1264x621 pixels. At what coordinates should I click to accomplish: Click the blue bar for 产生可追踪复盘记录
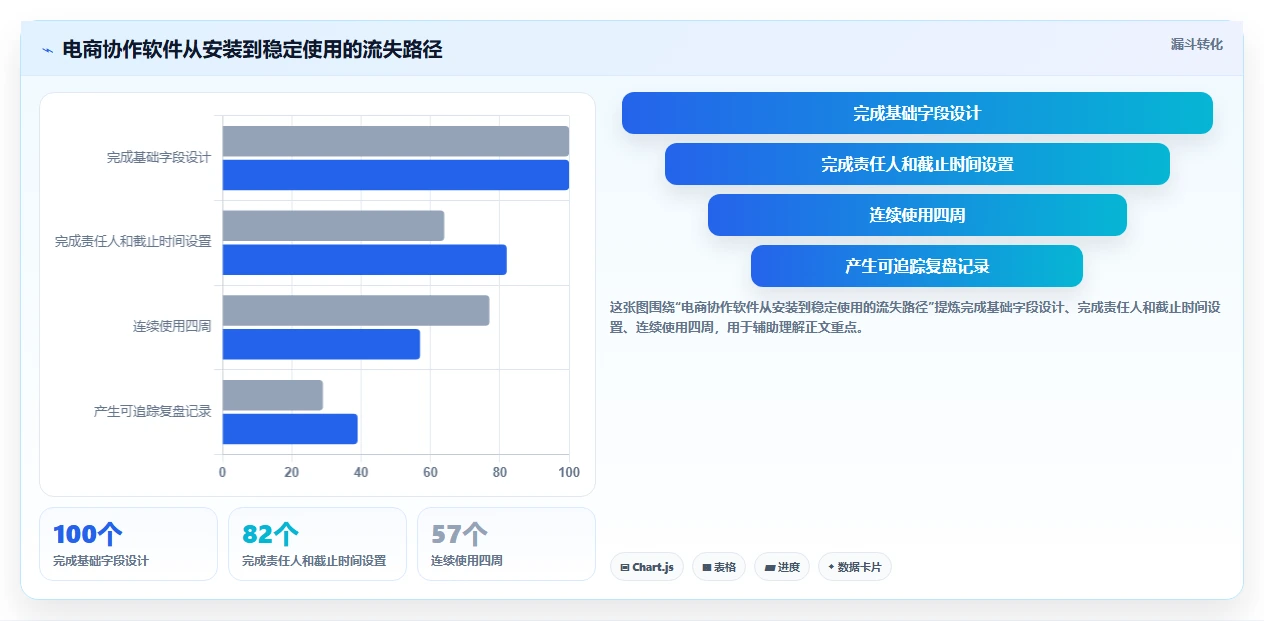pos(290,429)
